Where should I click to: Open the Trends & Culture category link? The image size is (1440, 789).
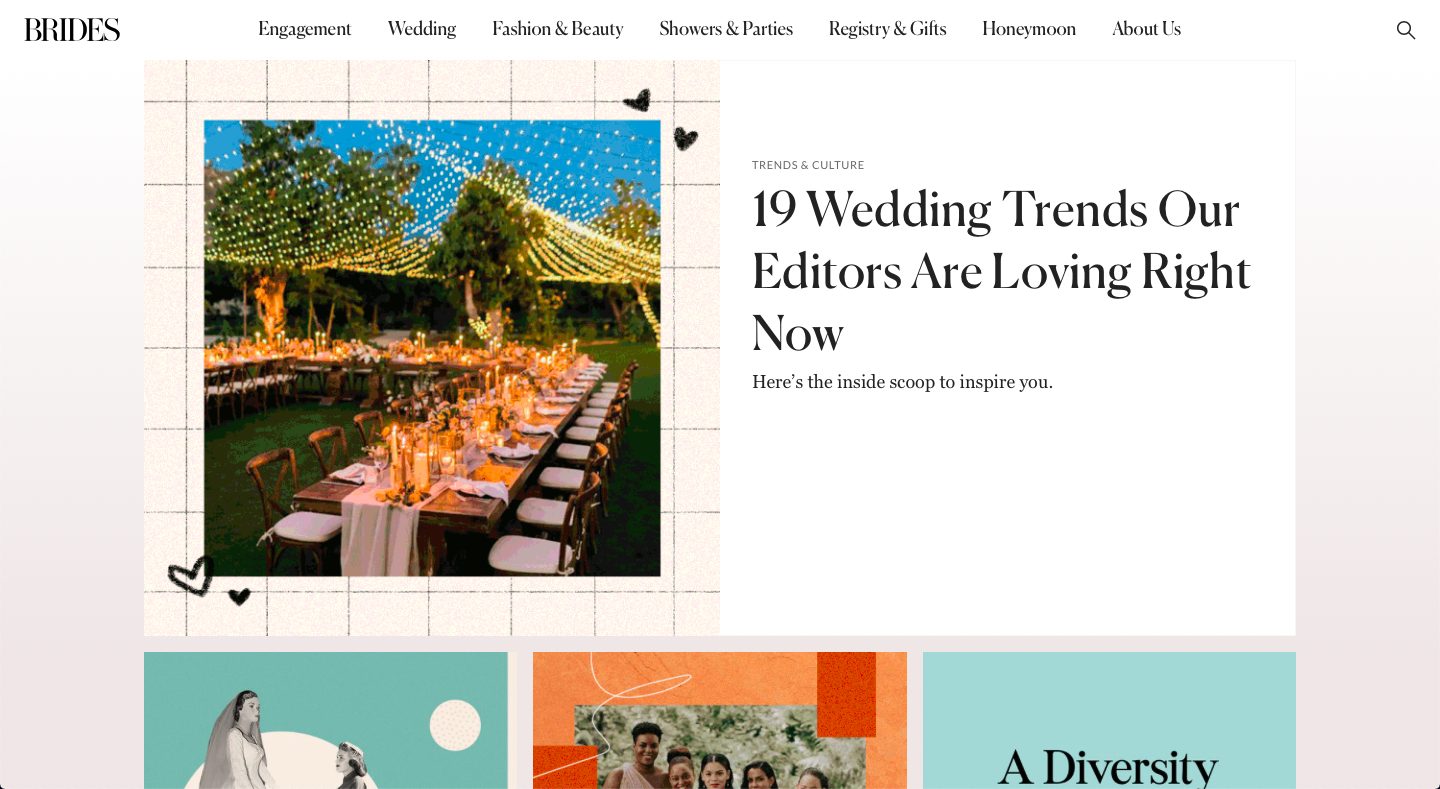pos(808,165)
